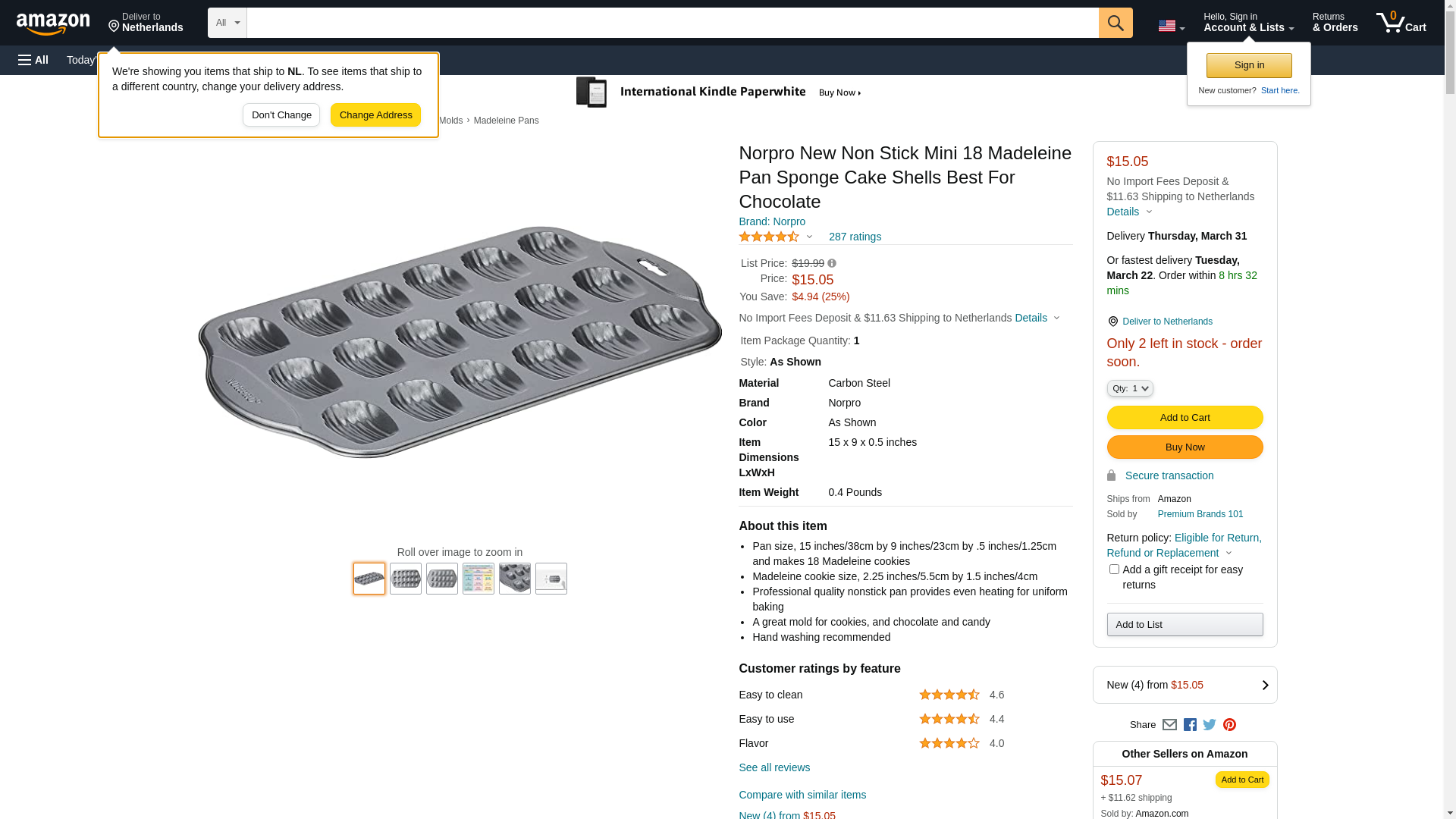Open Returns & Orders
The height and width of the screenshot is (819, 1456).
[1335, 23]
